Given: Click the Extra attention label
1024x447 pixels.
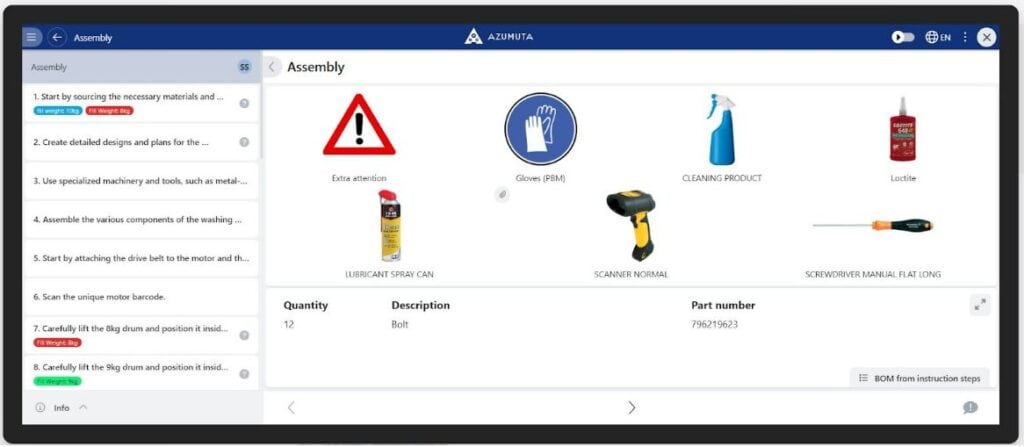Looking at the screenshot, I should pos(359,178).
